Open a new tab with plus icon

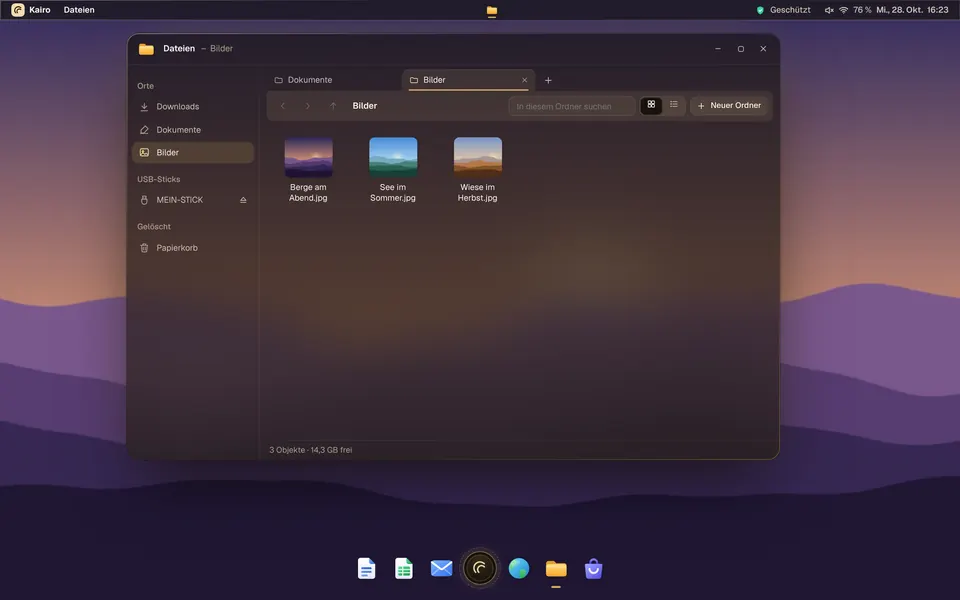point(548,80)
